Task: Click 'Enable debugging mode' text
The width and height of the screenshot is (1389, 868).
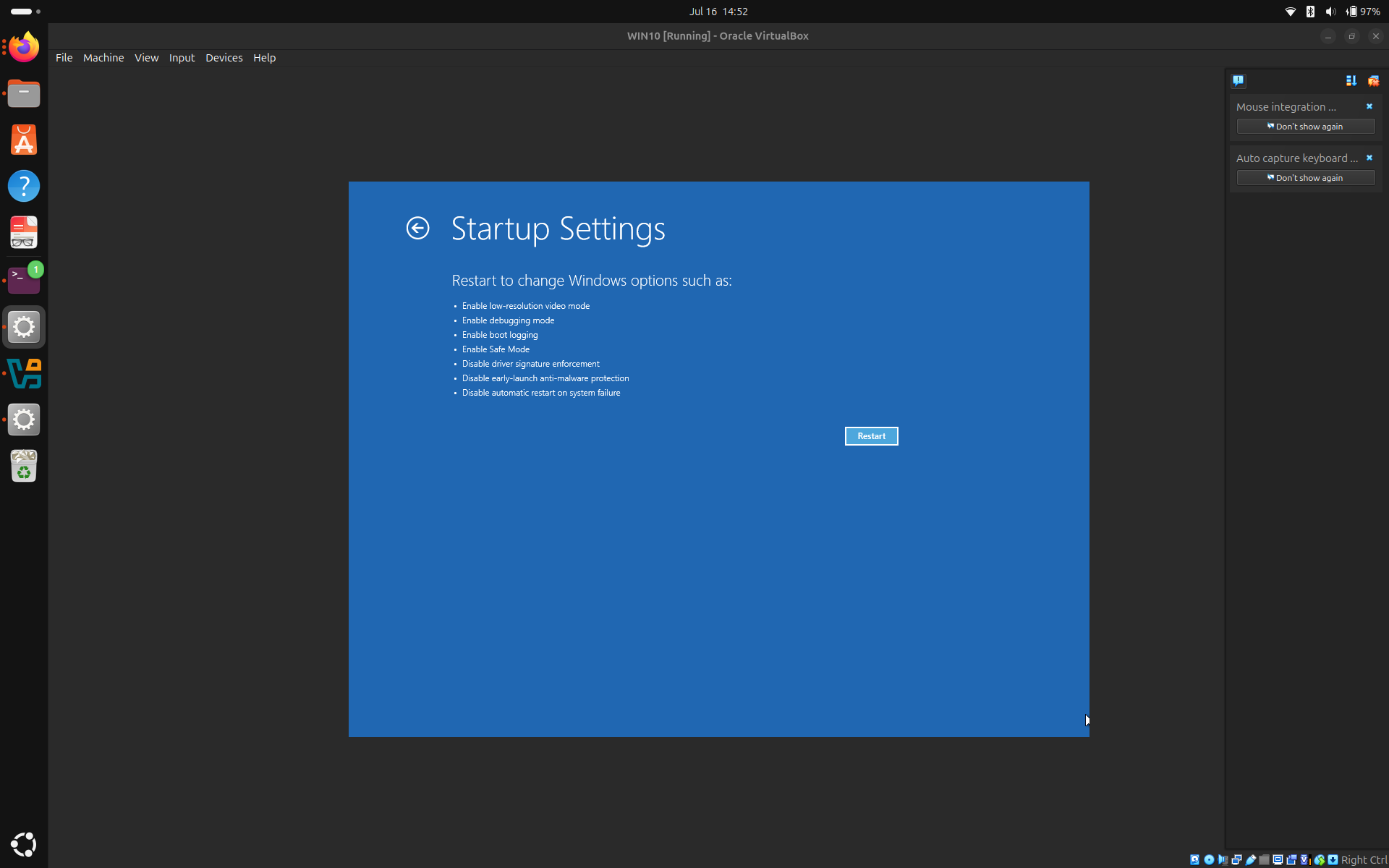Action: (508, 320)
